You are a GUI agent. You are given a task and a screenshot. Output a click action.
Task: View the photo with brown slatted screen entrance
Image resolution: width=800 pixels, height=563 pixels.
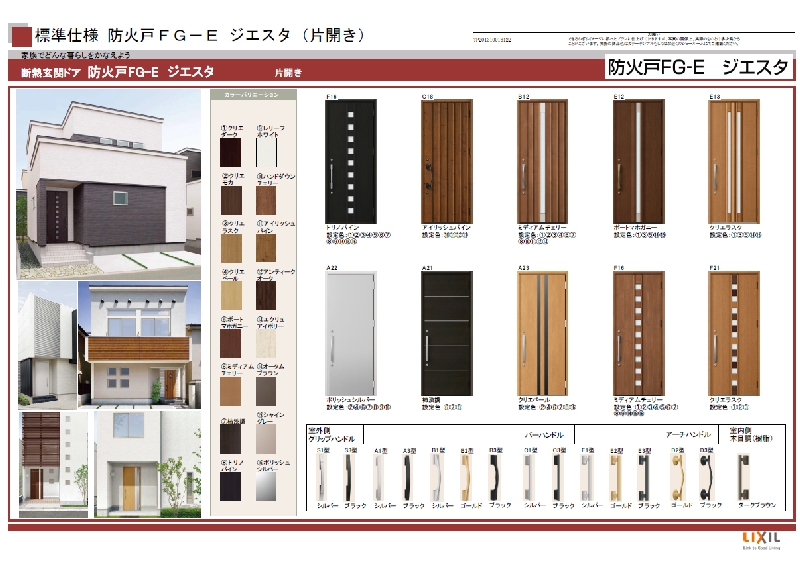(54, 464)
